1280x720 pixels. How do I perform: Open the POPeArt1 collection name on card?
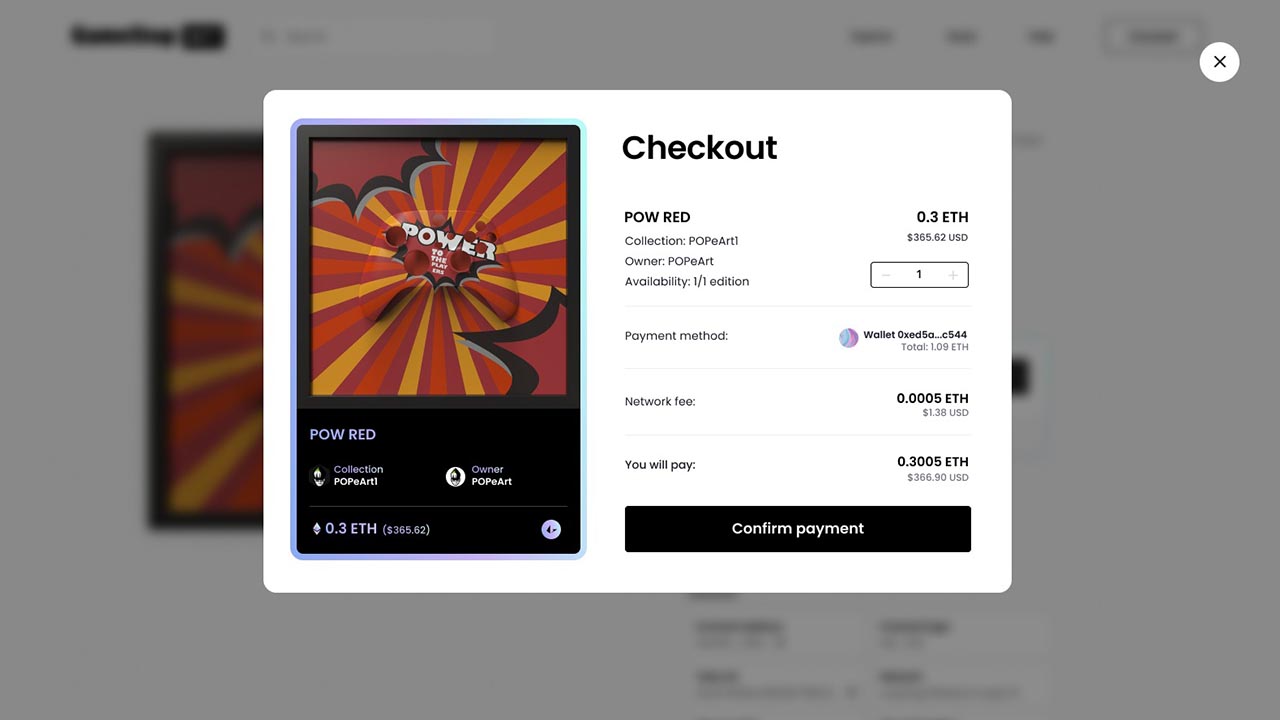tap(356, 482)
